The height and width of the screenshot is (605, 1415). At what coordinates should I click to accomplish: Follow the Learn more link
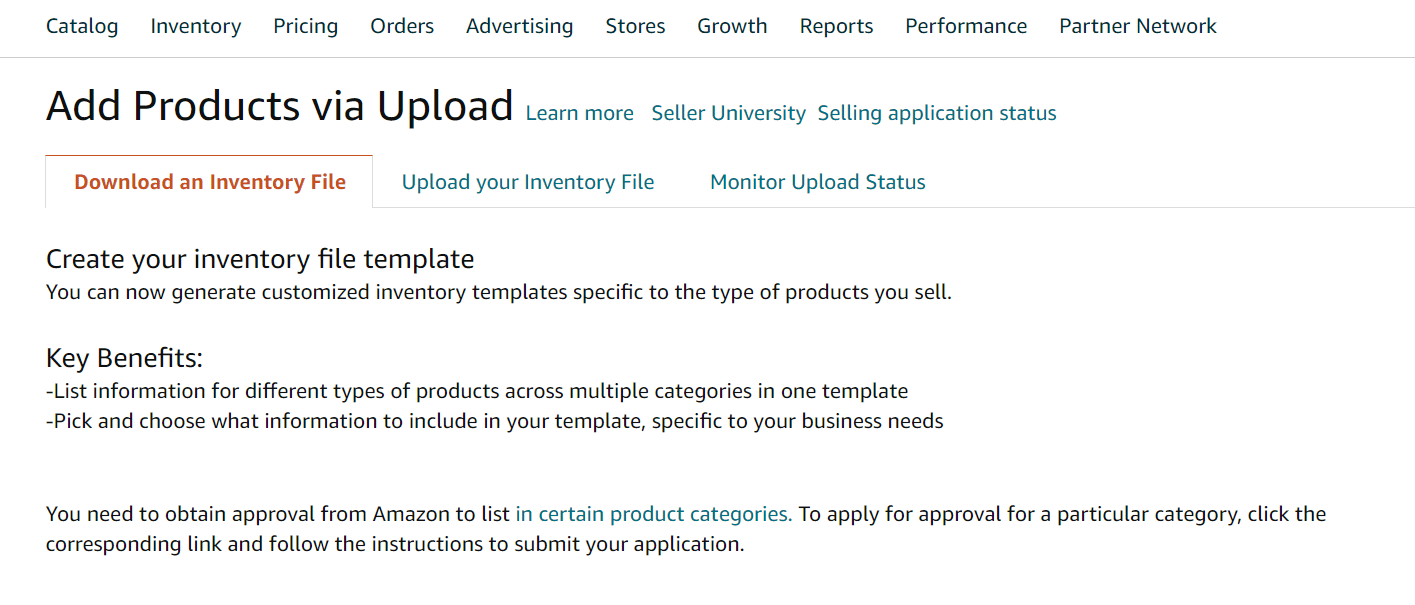580,113
